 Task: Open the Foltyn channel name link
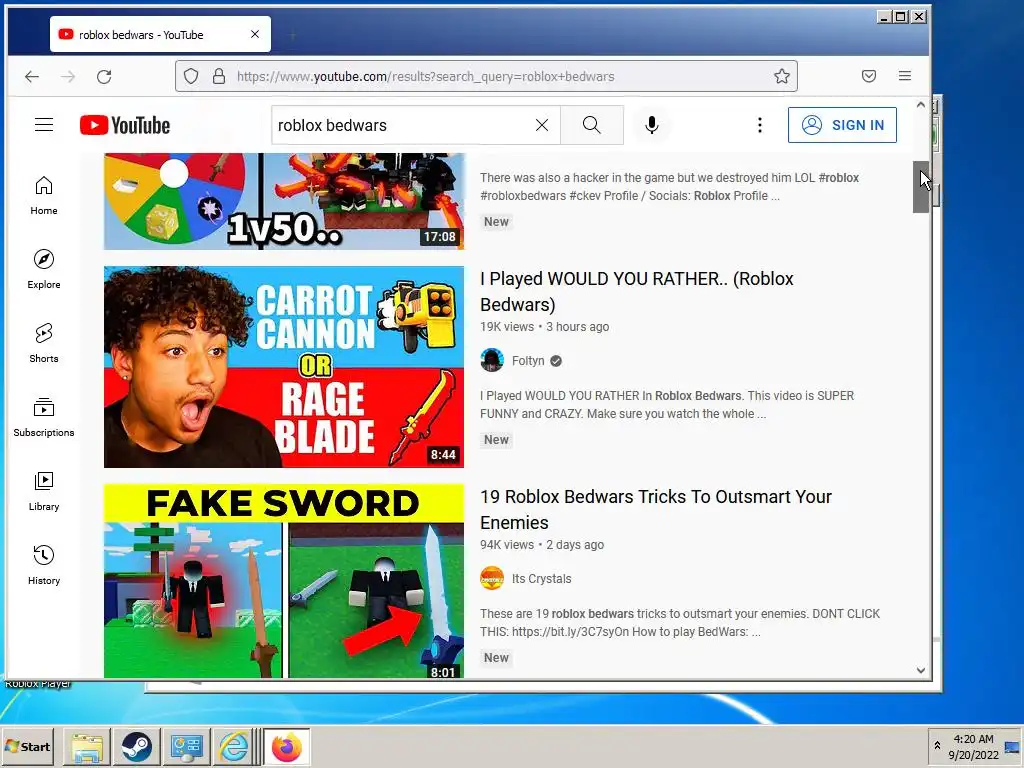click(528, 360)
